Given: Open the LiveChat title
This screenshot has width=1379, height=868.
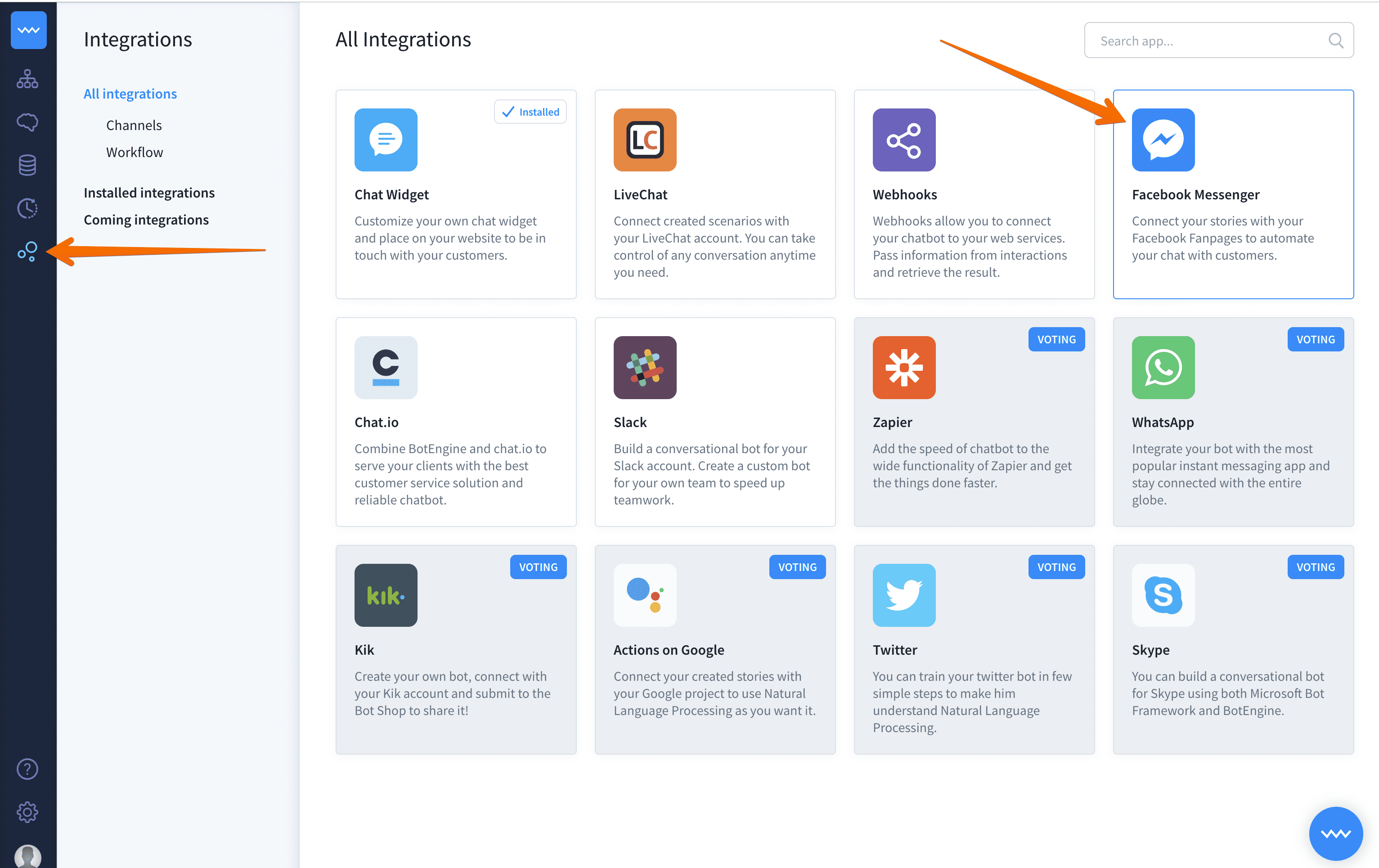Looking at the screenshot, I should click(640, 195).
